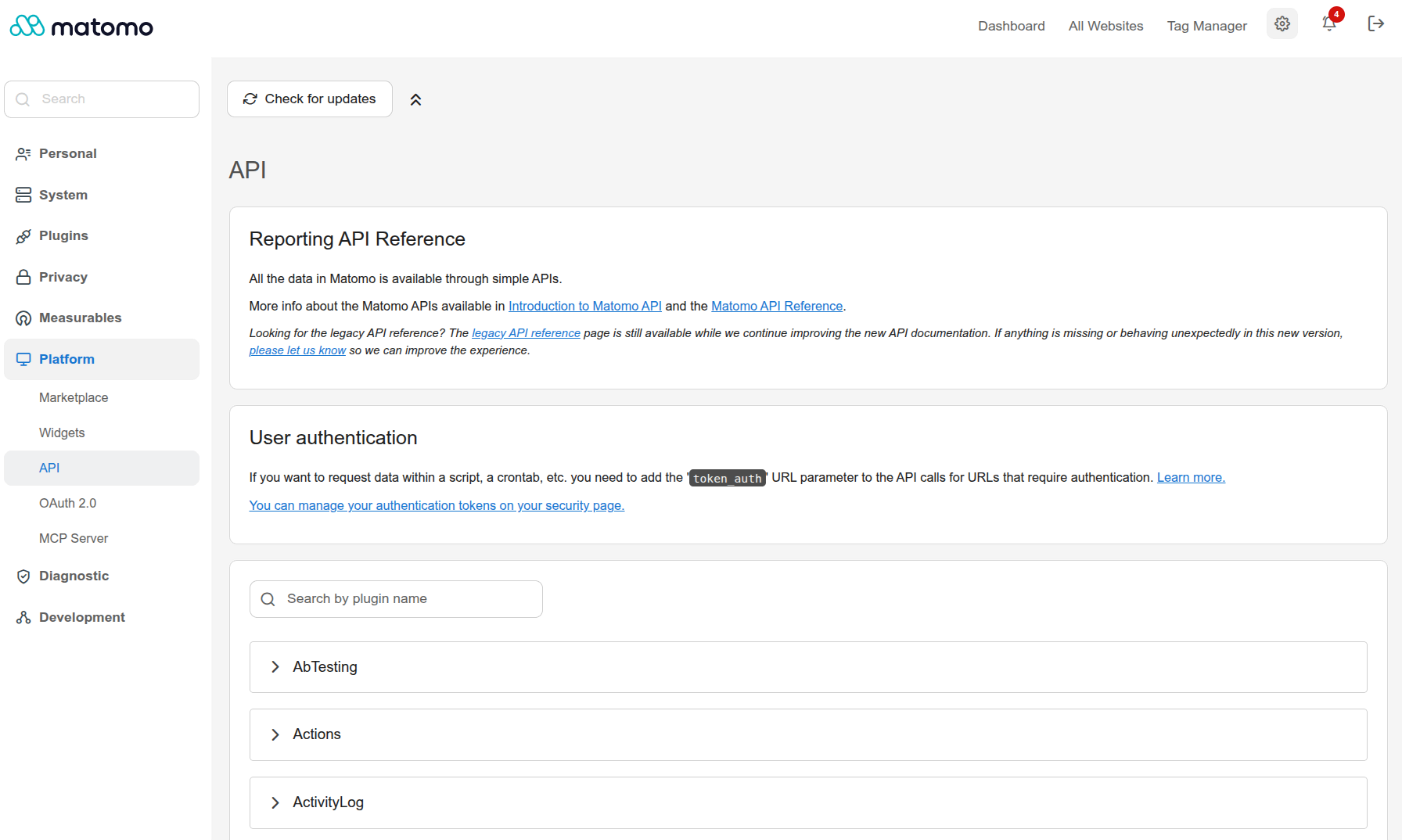Click the sign out icon

(x=1376, y=24)
